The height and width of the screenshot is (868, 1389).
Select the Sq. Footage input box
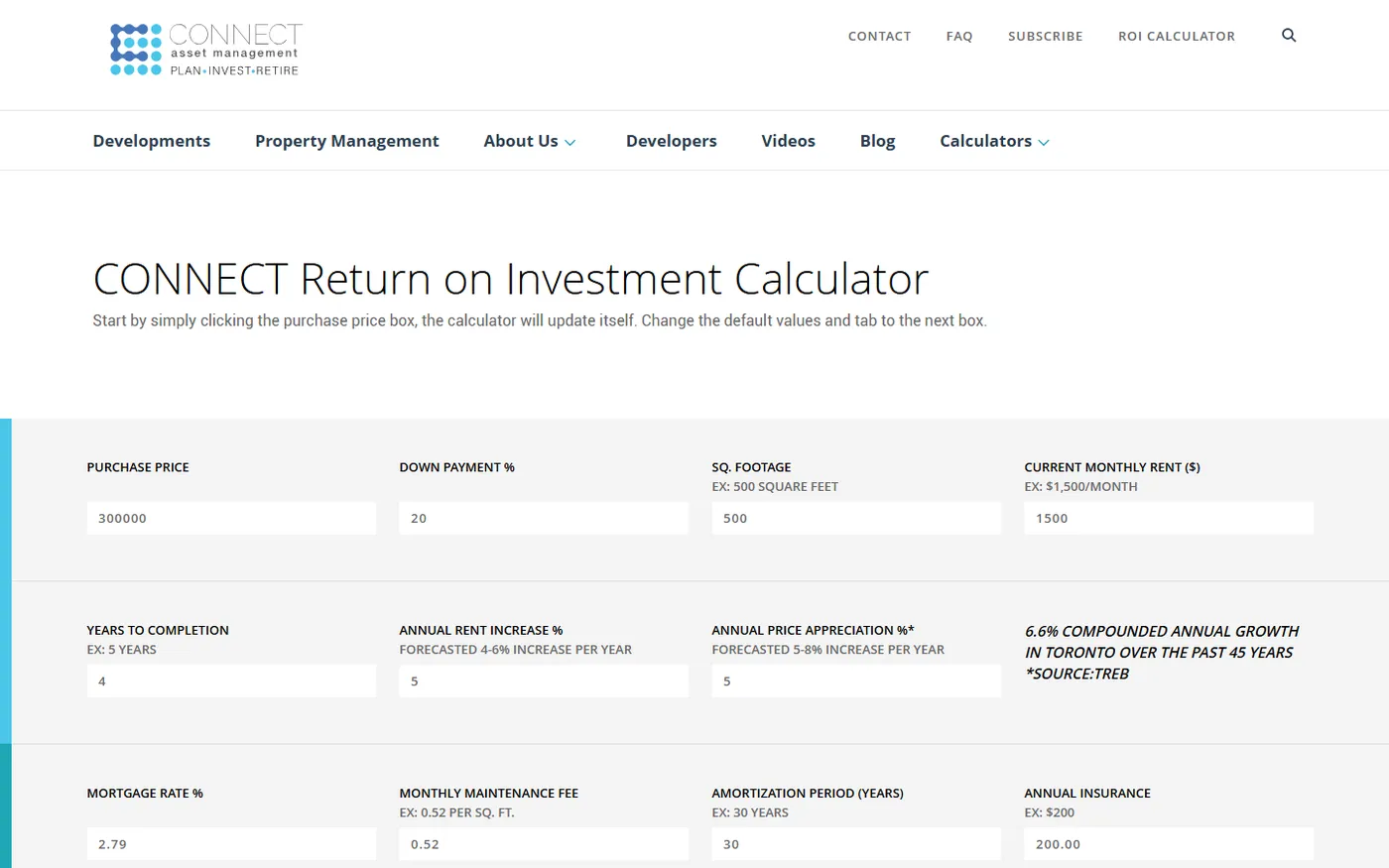pyautogui.click(x=856, y=518)
